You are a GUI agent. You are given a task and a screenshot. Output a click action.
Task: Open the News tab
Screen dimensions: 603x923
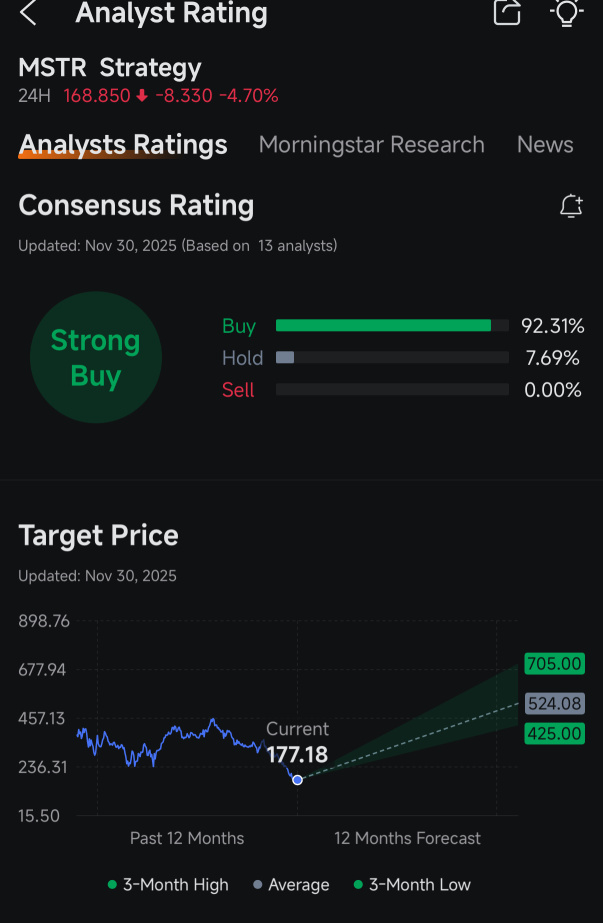coord(545,144)
